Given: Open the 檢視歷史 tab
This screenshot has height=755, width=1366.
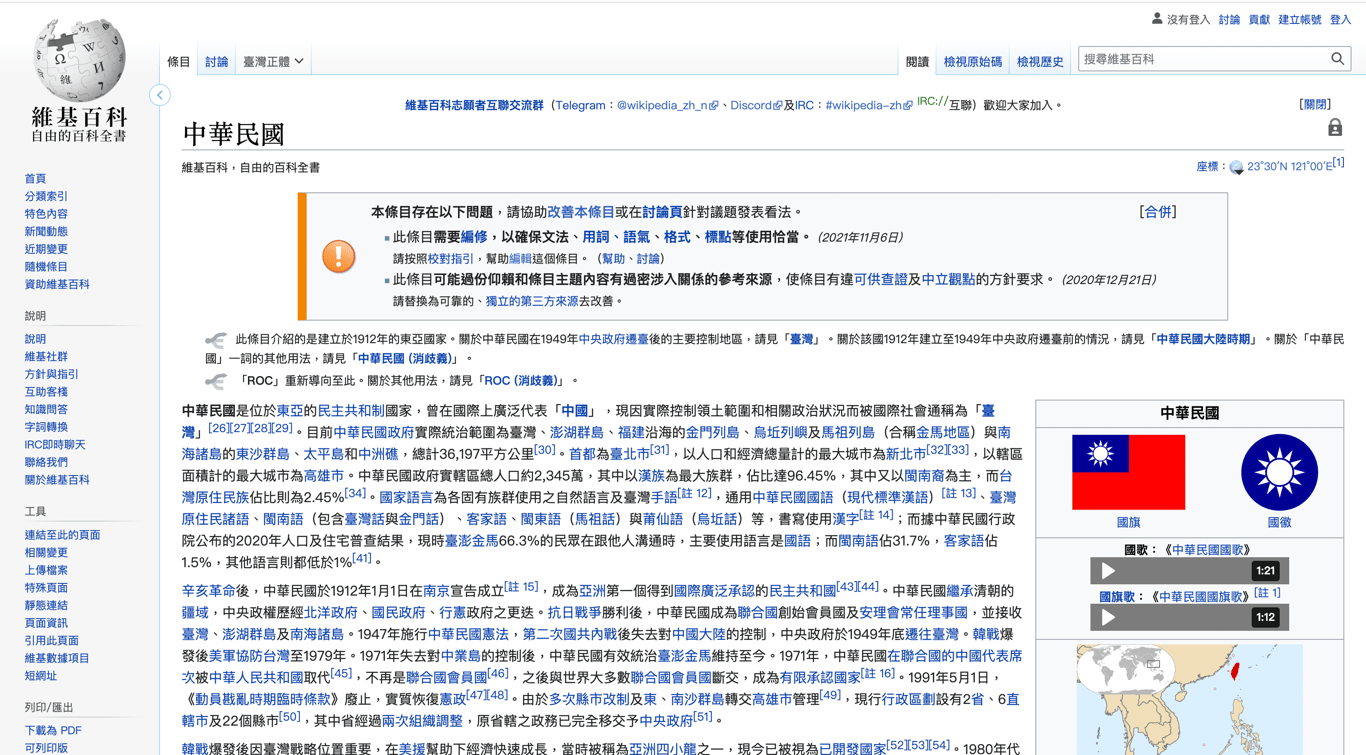Looking at the screenshot, I should point(1040,62).
